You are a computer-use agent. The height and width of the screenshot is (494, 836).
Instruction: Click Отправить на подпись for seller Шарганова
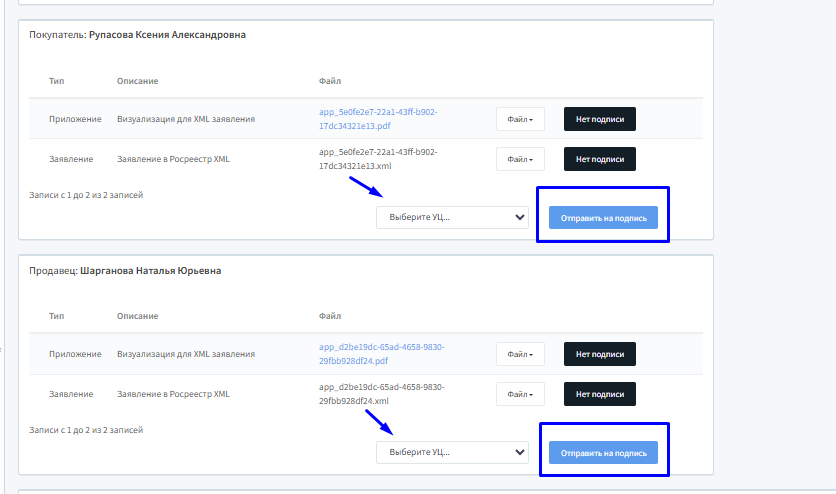pyautogui.click(x=603, y=453)
